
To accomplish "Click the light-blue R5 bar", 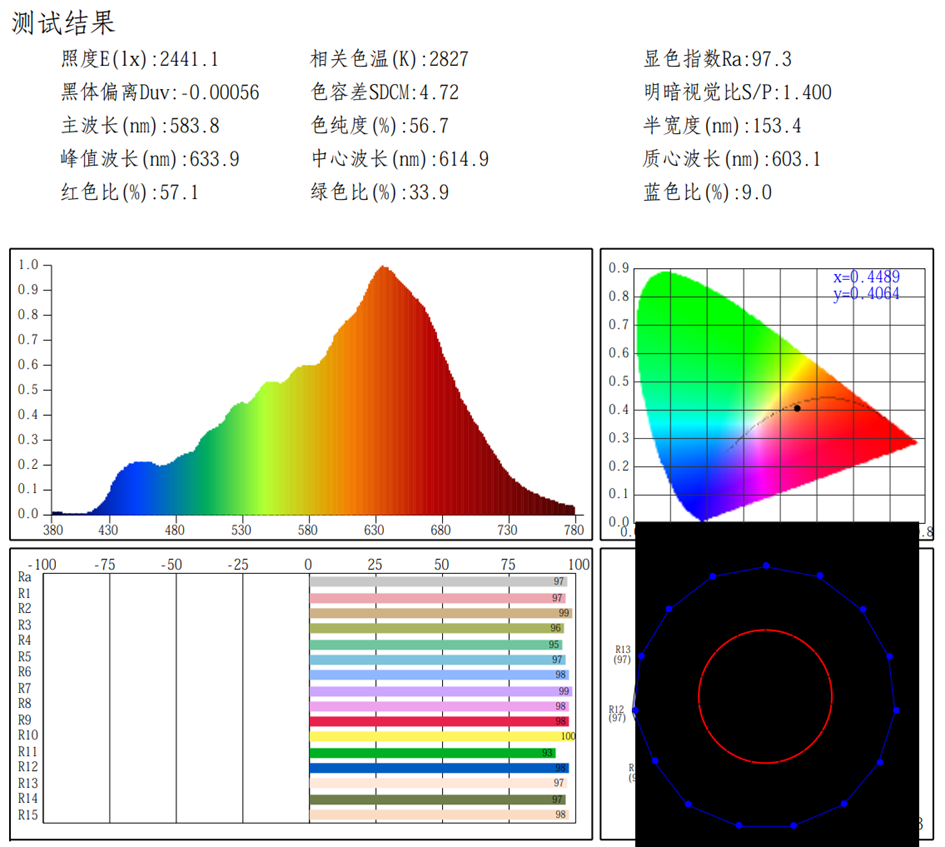I will tap(438, 660).
